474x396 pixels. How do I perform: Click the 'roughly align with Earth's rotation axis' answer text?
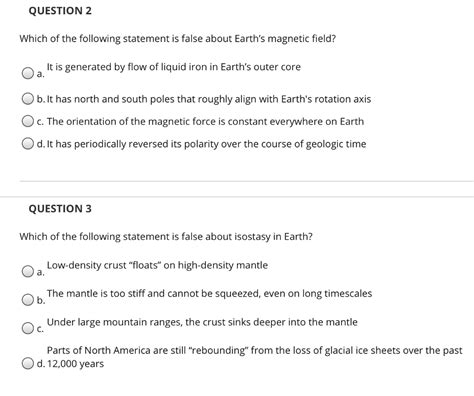pos(209,99)
